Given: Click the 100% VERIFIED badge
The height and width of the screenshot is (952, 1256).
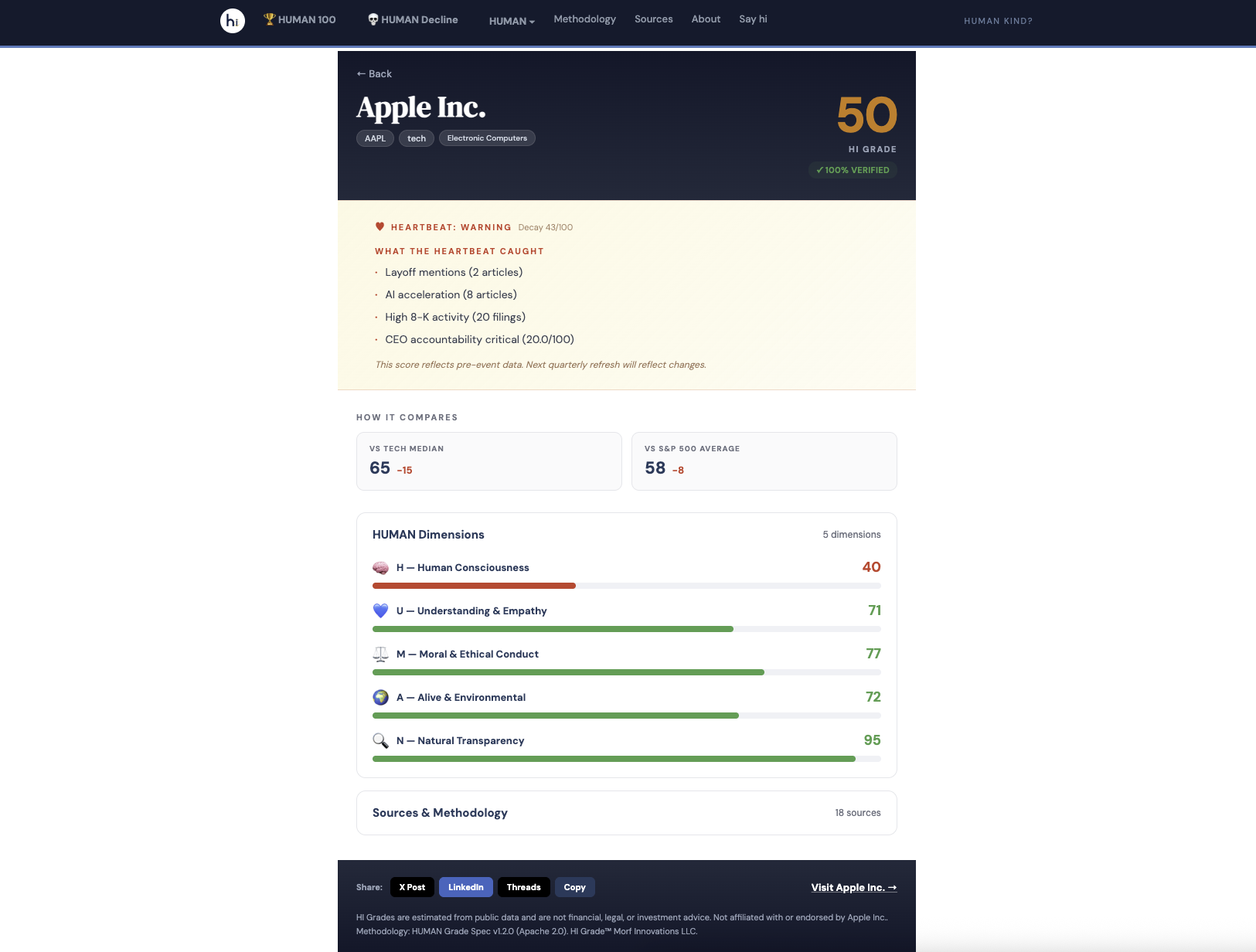Looking at the screenshot, I should [x=853, y=170].
